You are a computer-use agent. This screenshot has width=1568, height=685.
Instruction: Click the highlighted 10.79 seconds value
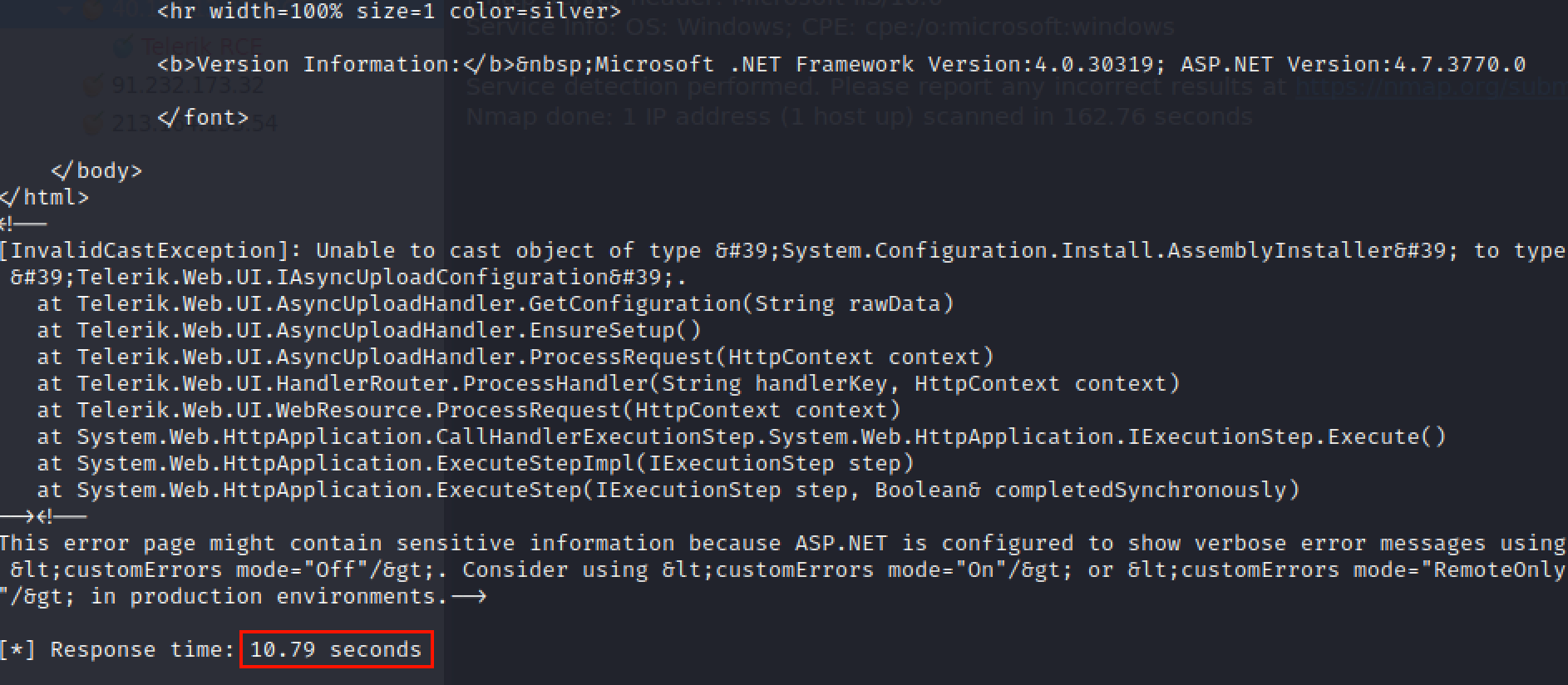[336, 649]
